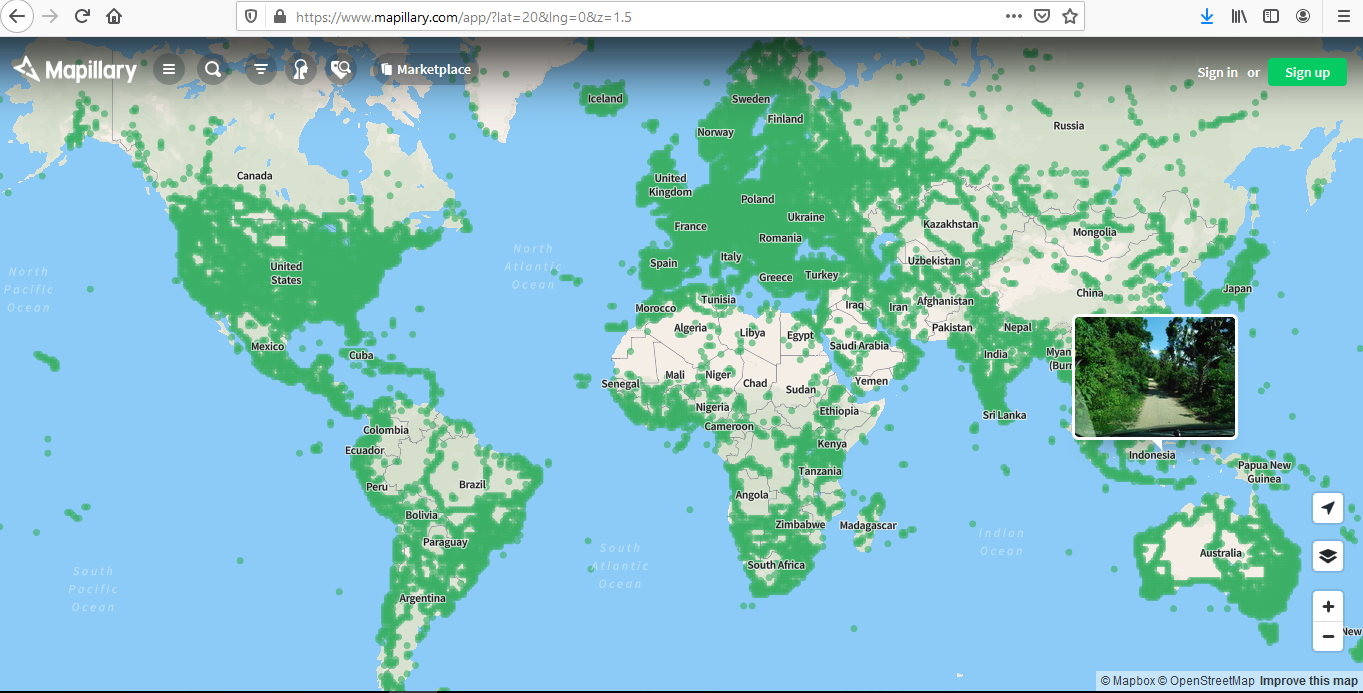This screenshot has width=1363, height=693.
Task: Click the locate me arrow button
Action: tap(1327, 509)
